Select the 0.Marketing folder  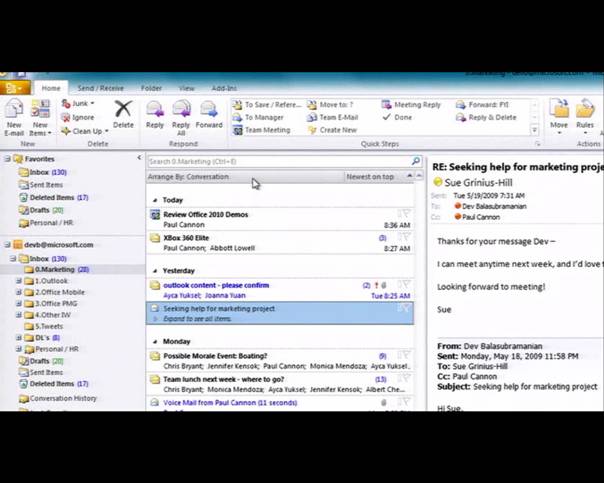(57, 270)
